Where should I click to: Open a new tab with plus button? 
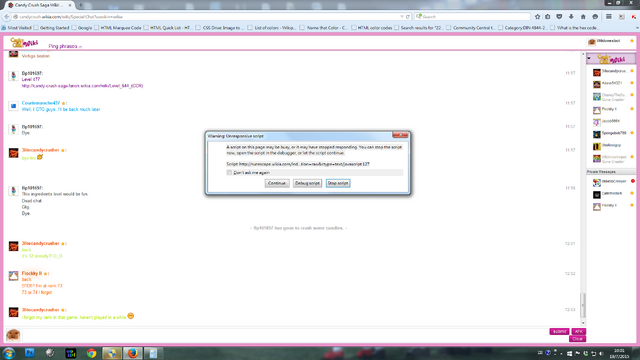[80, 5]
